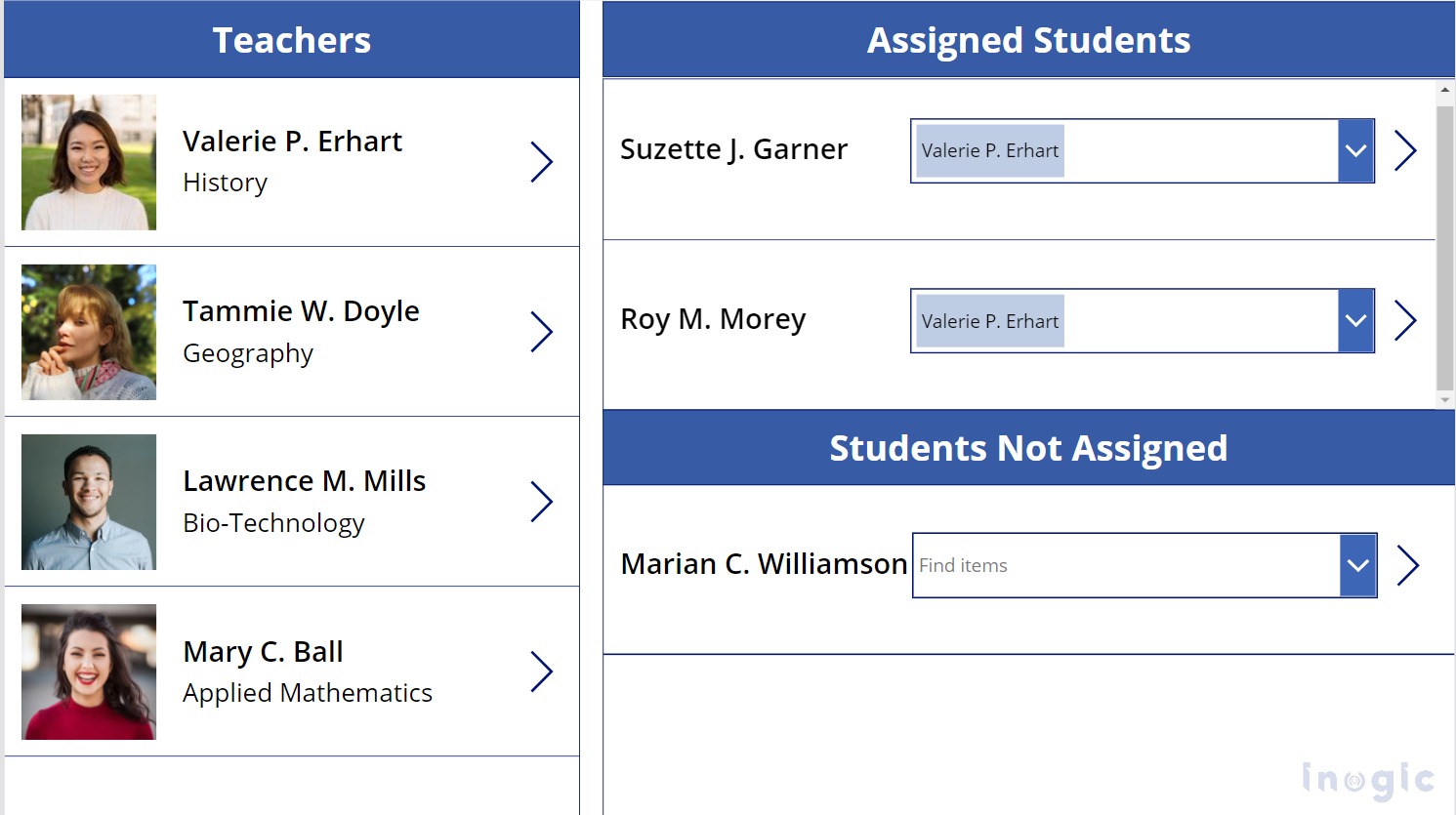Click the Inogic logo watermark

tap(1370, 779)
